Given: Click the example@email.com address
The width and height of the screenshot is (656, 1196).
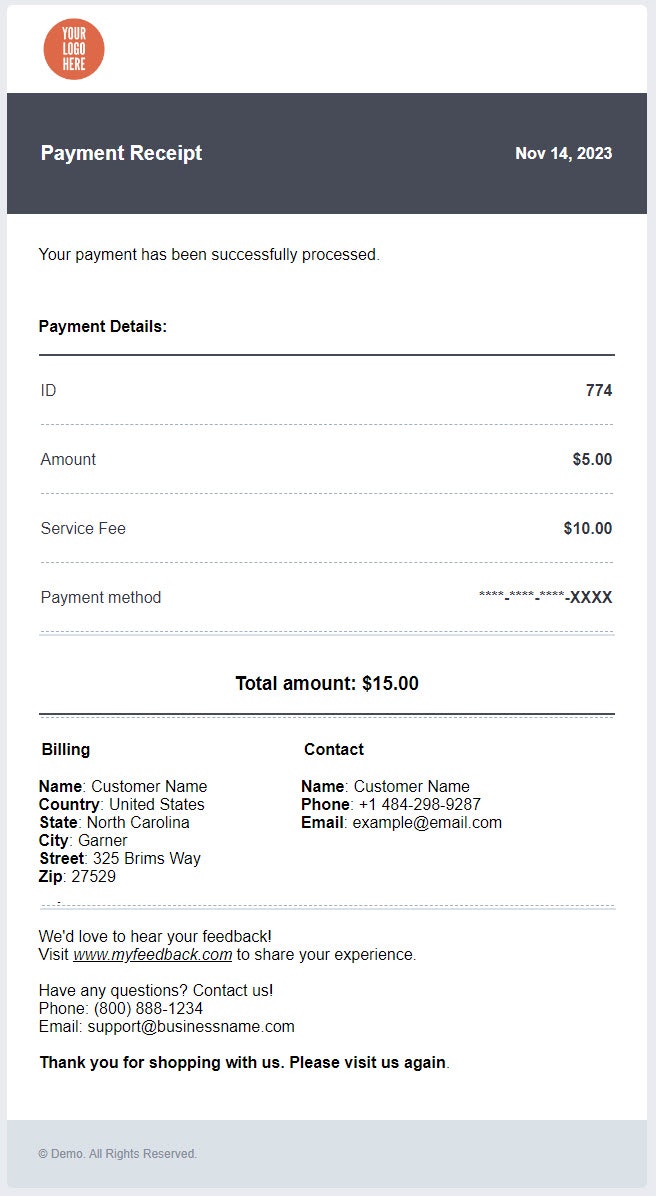Looking at the screenshot, I should click(427, 823).
